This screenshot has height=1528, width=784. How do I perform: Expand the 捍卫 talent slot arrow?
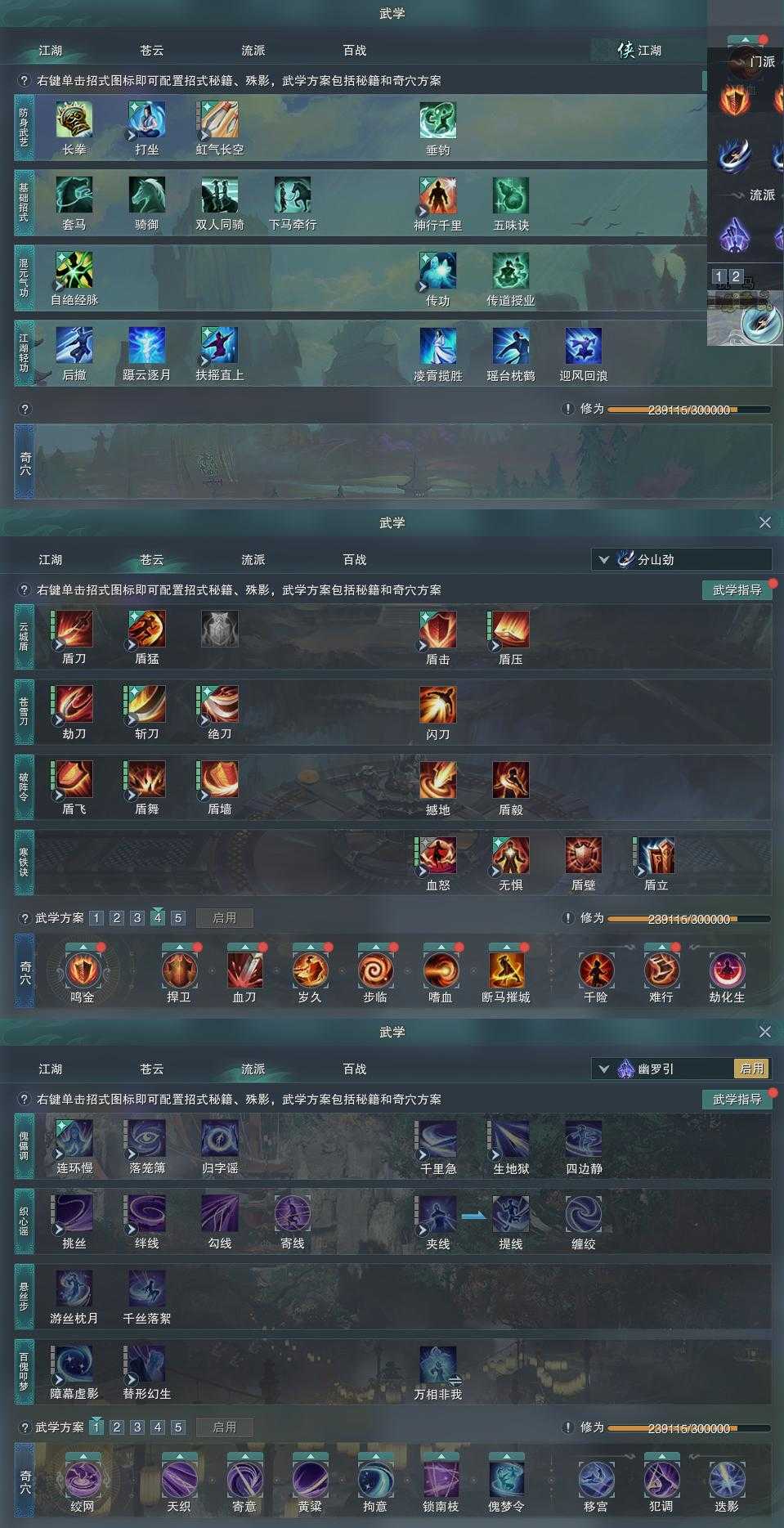coord(179,947)
